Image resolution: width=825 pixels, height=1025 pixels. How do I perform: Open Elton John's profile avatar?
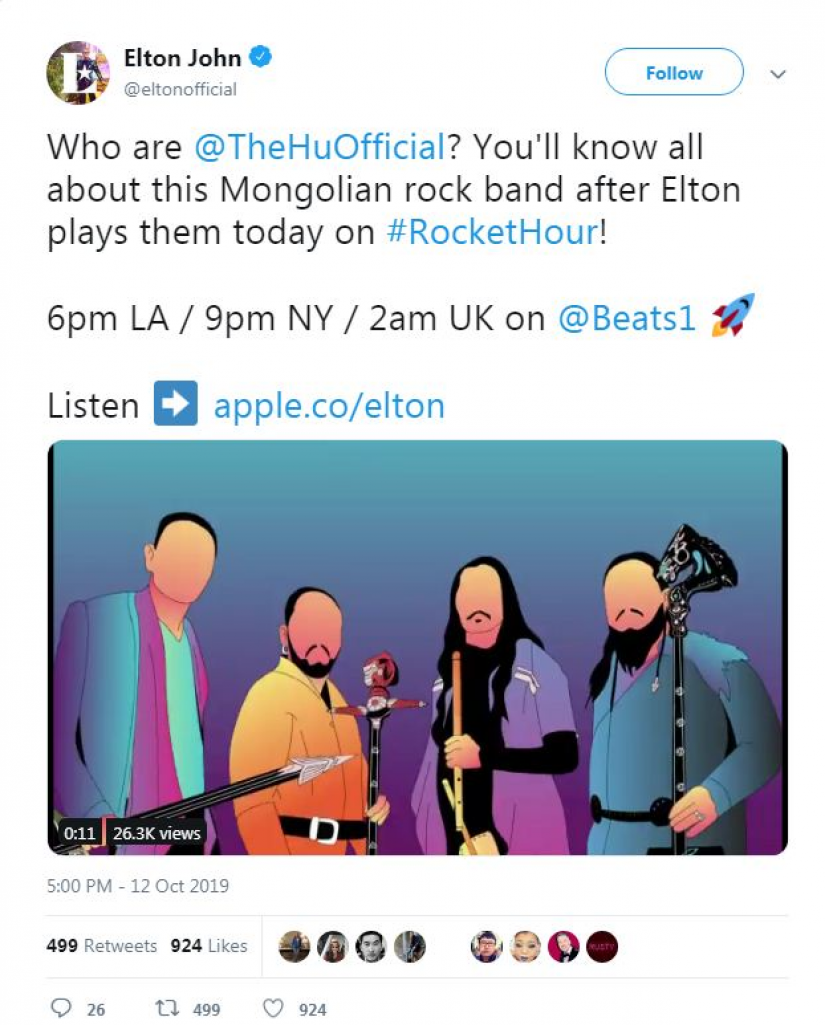(78, 73)
